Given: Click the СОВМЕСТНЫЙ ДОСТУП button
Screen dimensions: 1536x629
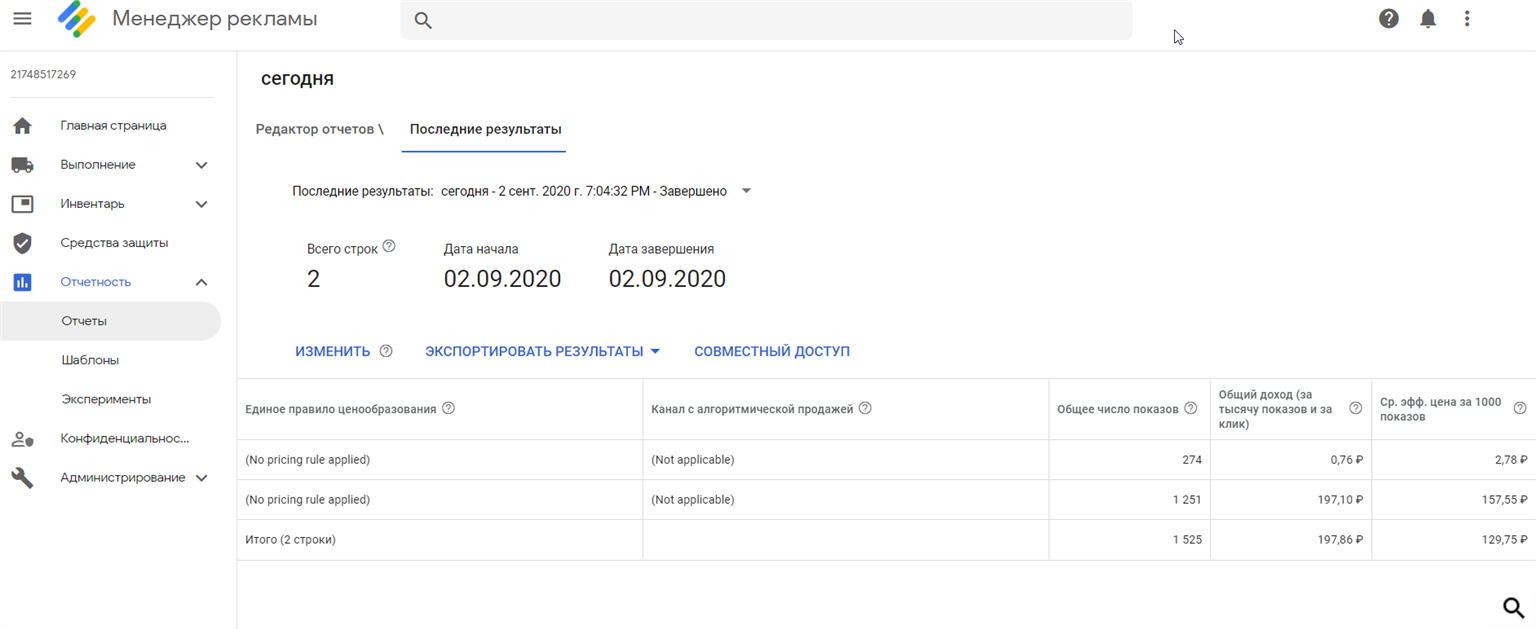Looking at the screenshot, I should (x=772, y=351).
